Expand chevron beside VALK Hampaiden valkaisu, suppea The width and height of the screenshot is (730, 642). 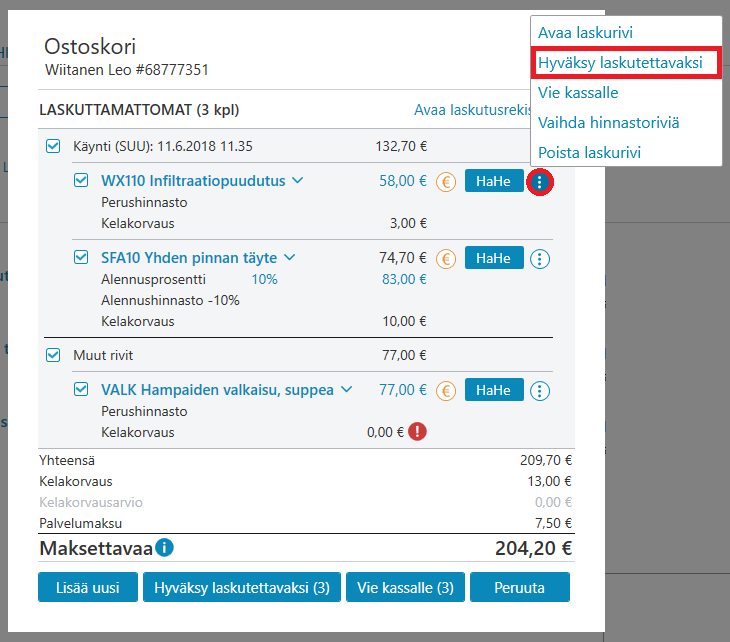(x=346, y=389)
